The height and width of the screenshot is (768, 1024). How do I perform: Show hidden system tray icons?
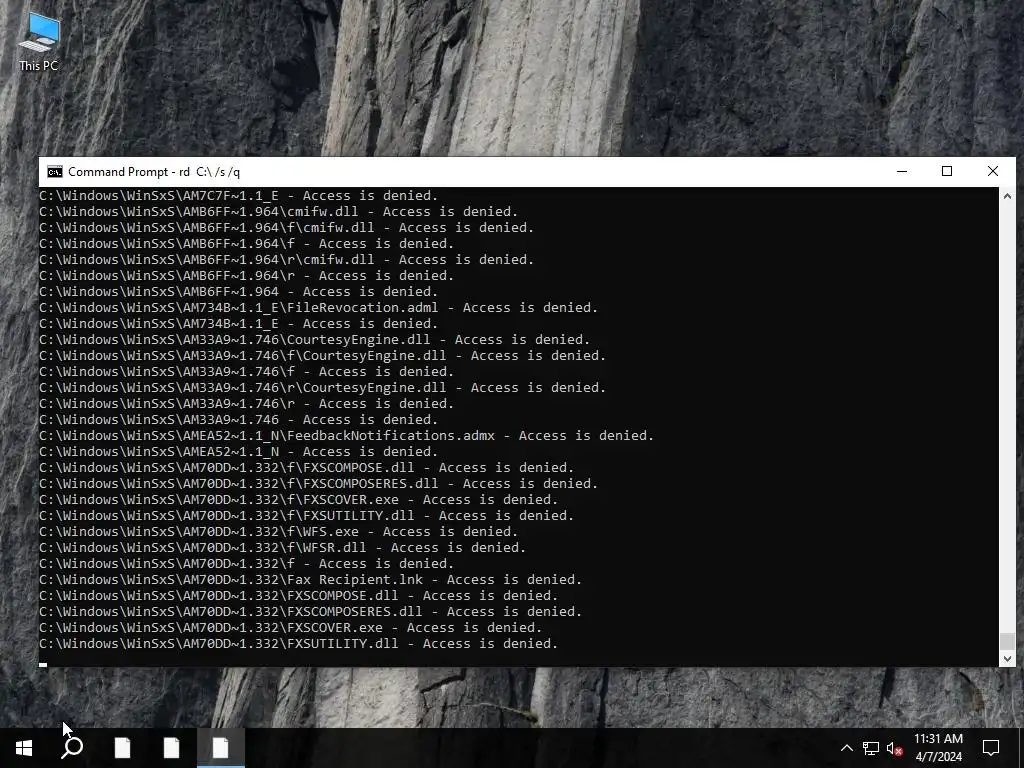coord(846,748)
